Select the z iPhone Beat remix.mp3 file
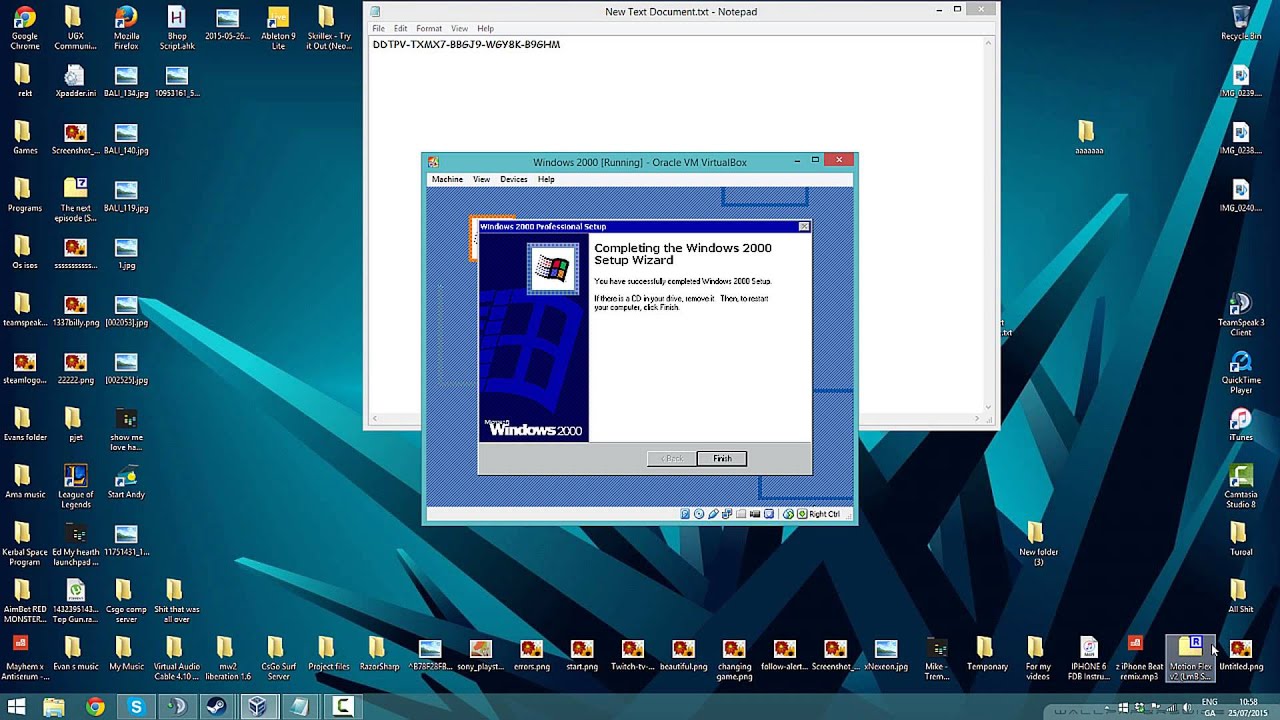The image size is (1280, 720). tap(1139, 658)
